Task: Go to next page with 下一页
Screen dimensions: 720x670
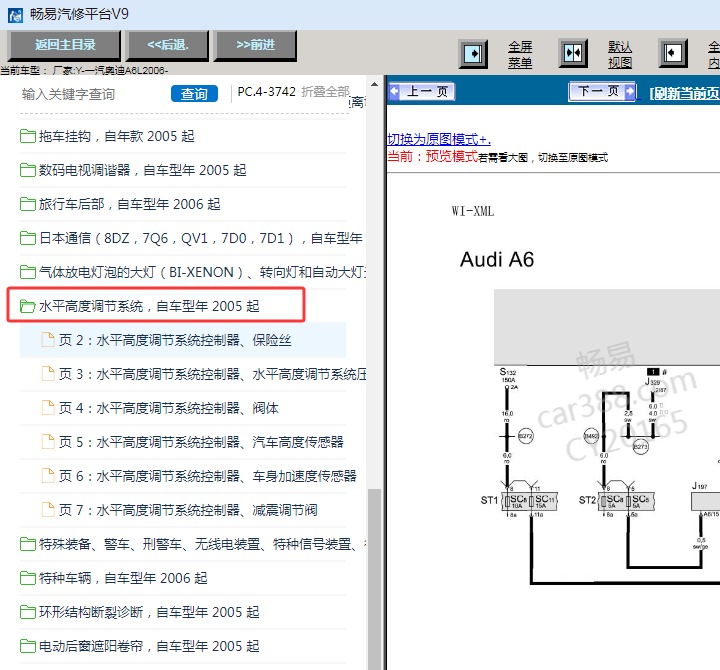Action: click(x=602, y=91)
